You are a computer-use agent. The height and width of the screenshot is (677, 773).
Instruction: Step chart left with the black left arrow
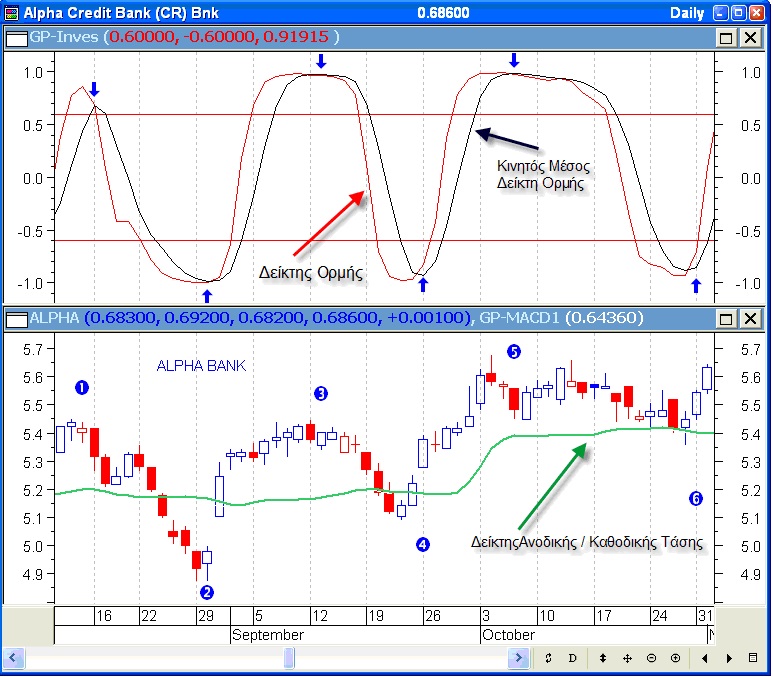point(705,658)
